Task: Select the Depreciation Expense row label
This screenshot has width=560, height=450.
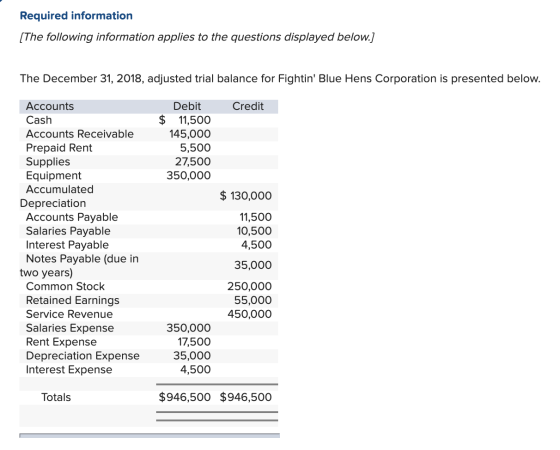Action: [82, 356]
